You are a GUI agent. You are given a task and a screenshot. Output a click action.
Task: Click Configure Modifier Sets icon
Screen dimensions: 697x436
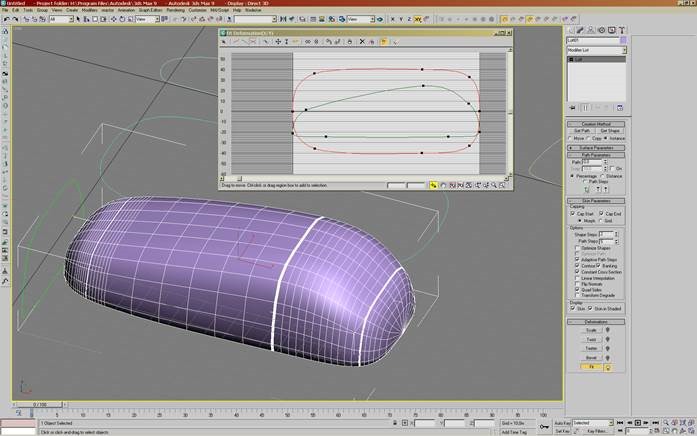(x=621, y=106)
